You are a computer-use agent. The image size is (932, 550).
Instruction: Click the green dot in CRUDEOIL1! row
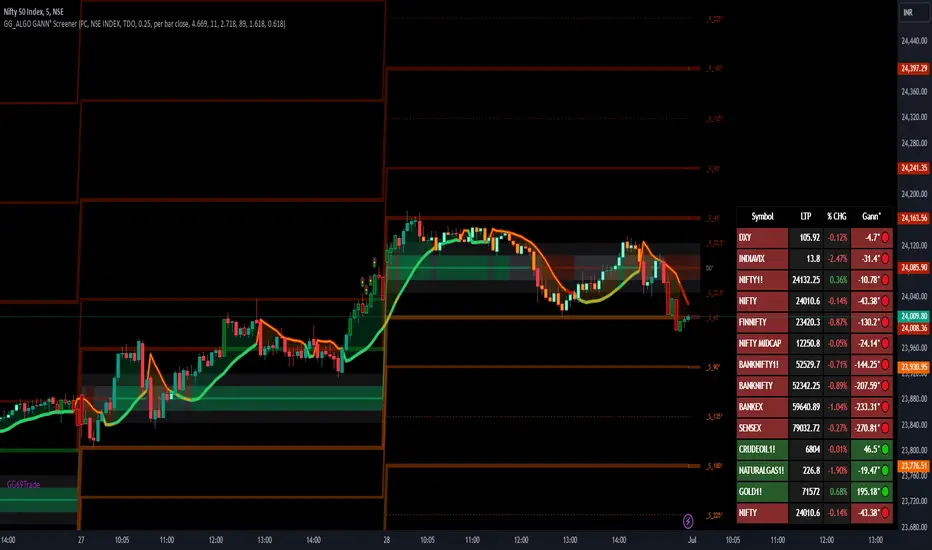(x=885, y=450)
